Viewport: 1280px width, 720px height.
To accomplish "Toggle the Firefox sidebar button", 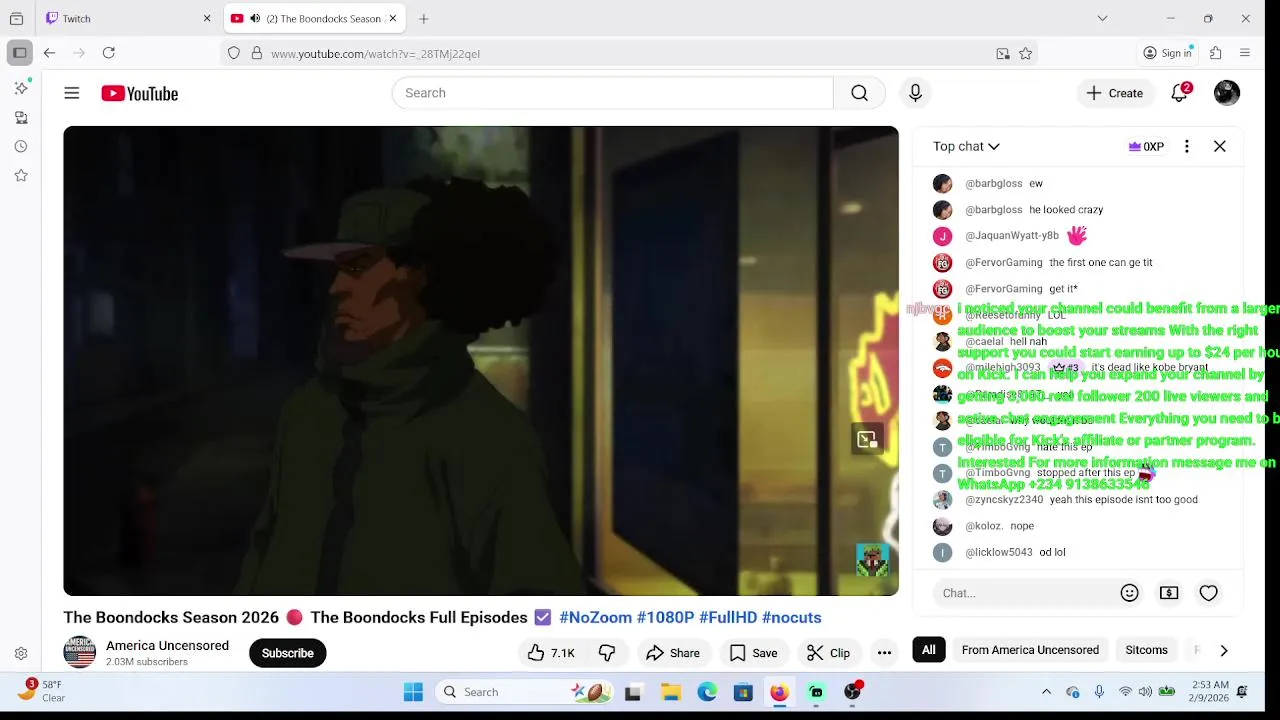I will (x=19, y=53).
